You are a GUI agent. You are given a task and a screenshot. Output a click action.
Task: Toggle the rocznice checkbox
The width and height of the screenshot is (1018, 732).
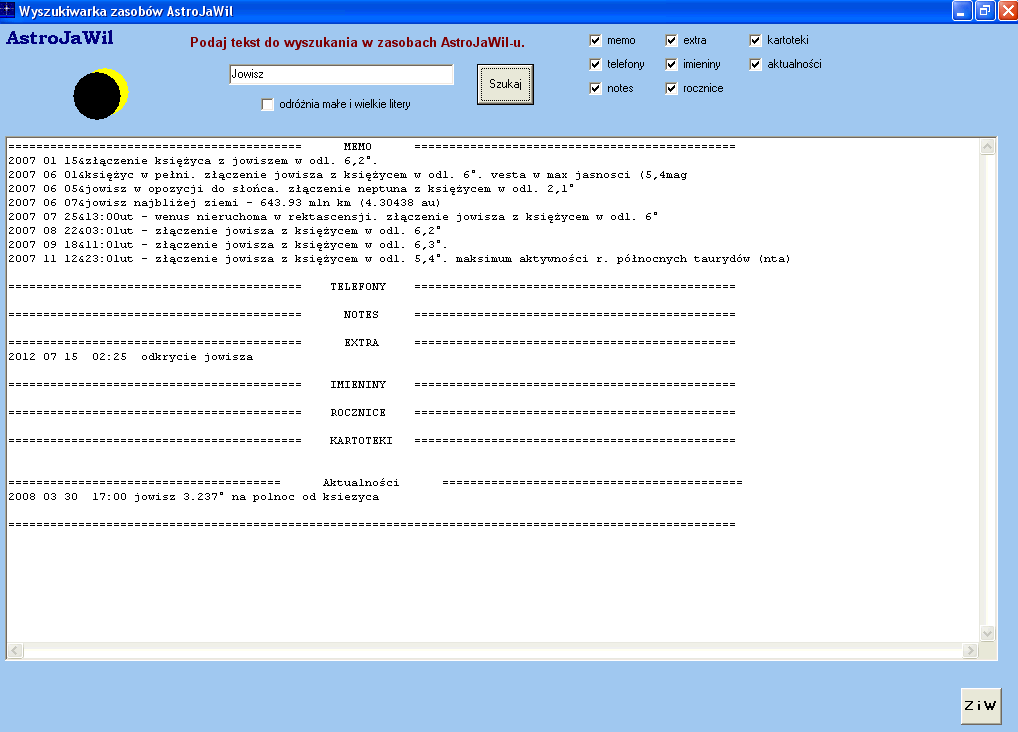(x=671, y=88)
